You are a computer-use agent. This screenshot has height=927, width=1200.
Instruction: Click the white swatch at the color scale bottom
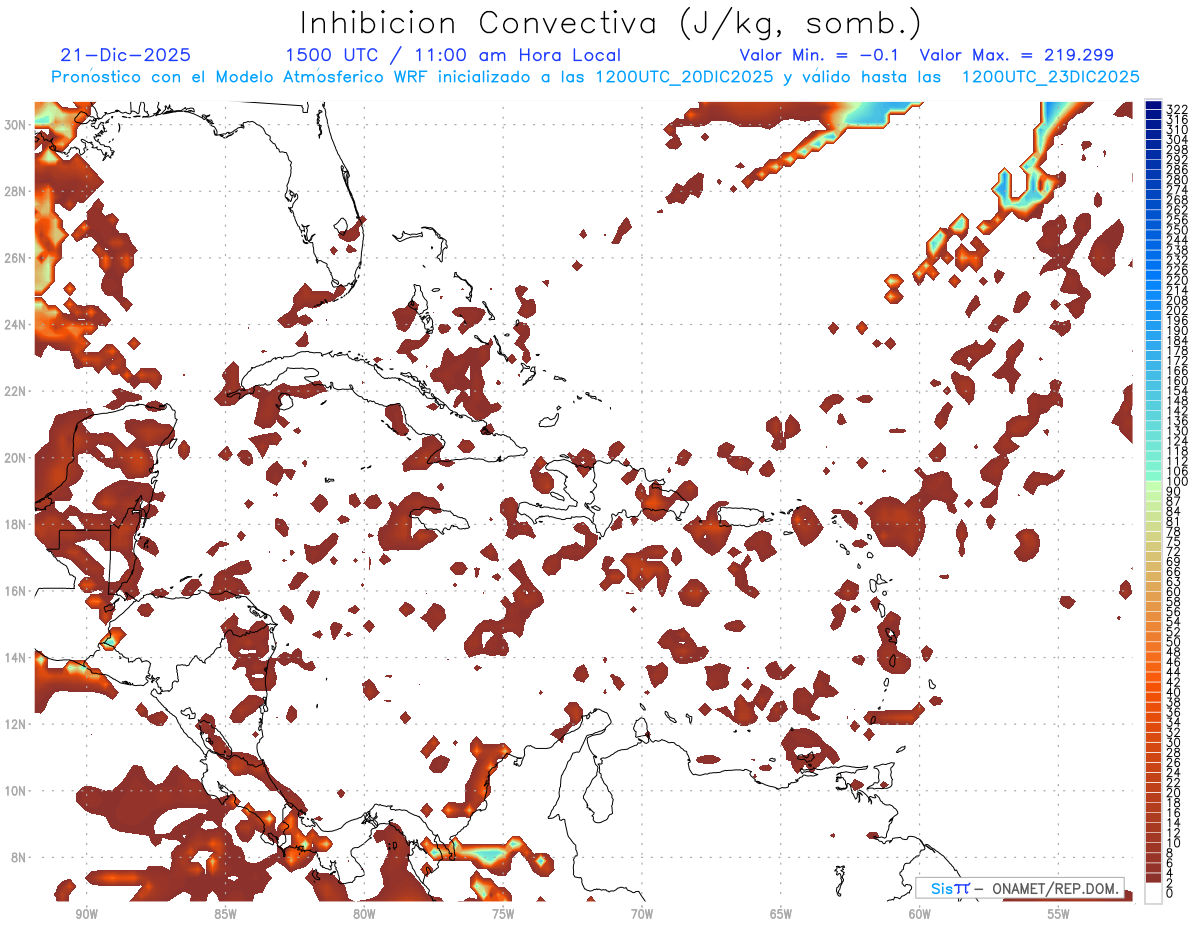(x=1154, y=891)
